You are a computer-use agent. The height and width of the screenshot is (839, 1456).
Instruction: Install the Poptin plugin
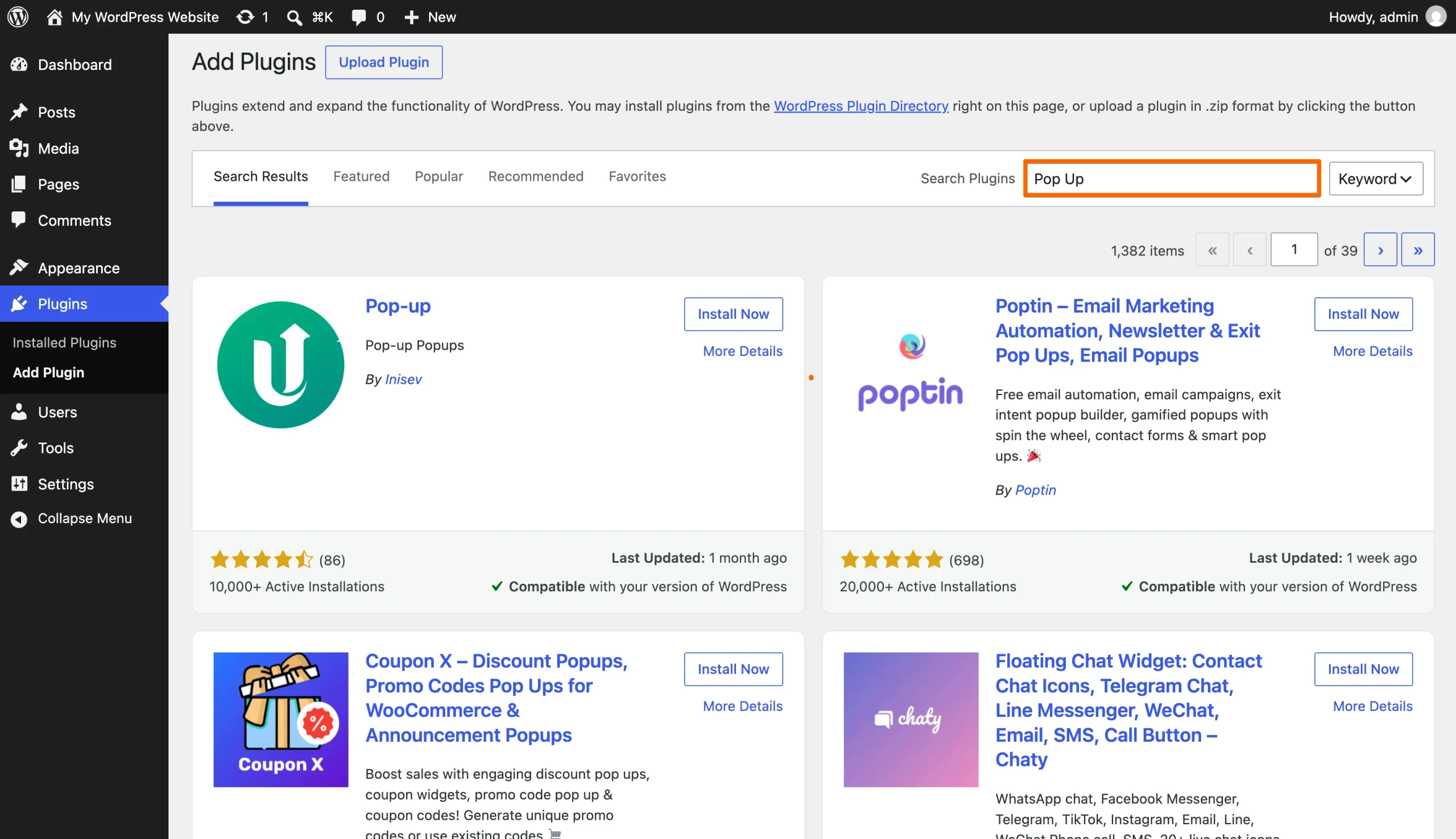(1363, 314)
